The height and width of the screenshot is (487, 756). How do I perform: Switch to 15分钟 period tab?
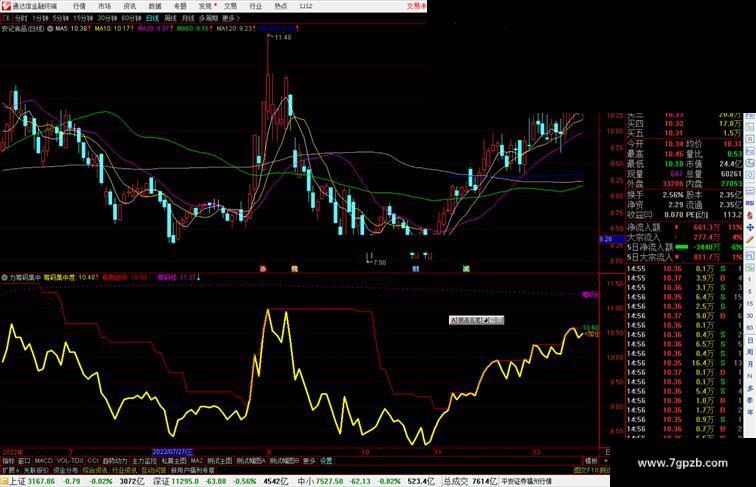click(x=83, y=18)
